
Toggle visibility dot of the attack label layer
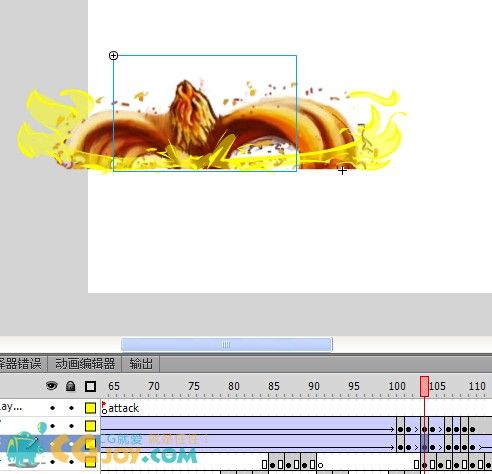pos(52,408)
